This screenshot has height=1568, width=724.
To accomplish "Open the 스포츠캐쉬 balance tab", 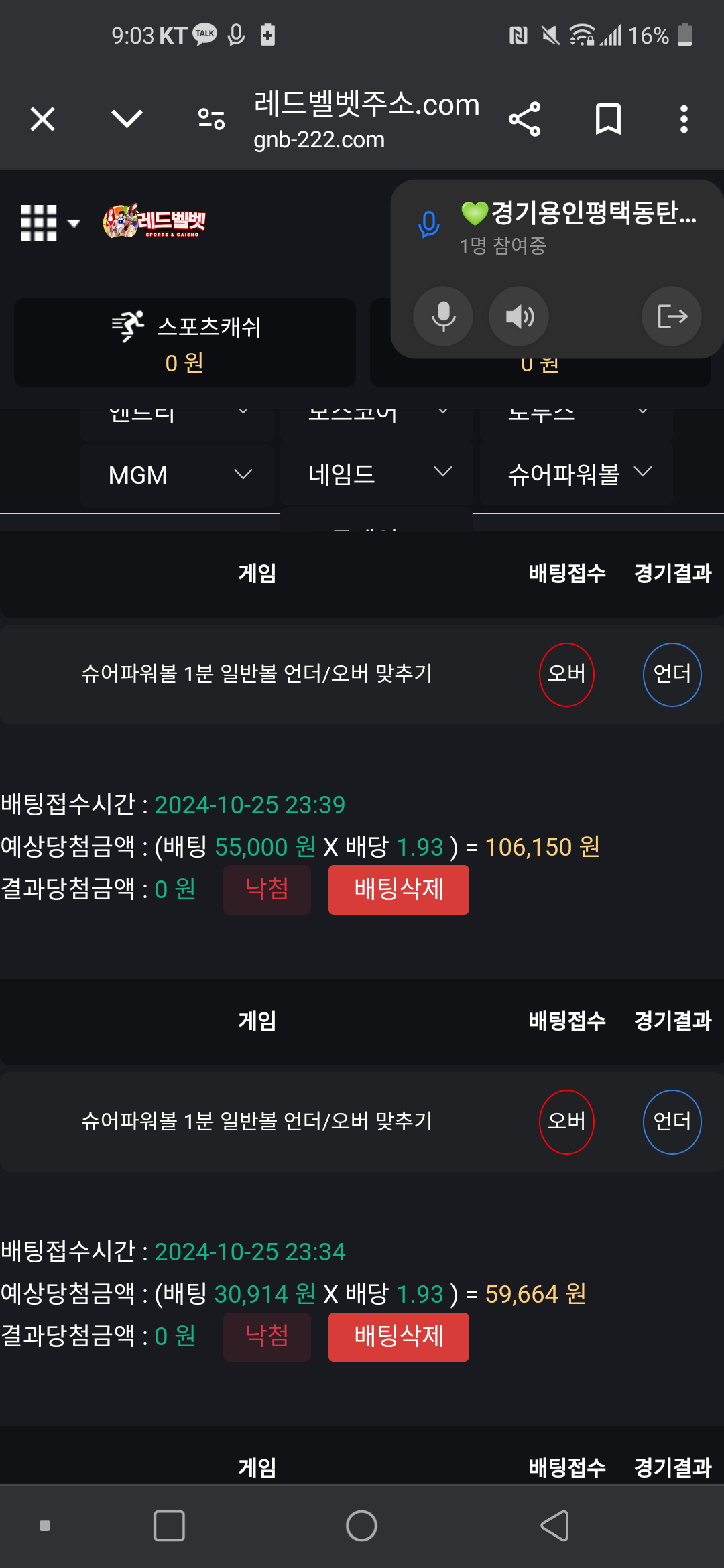I will 185,342.
